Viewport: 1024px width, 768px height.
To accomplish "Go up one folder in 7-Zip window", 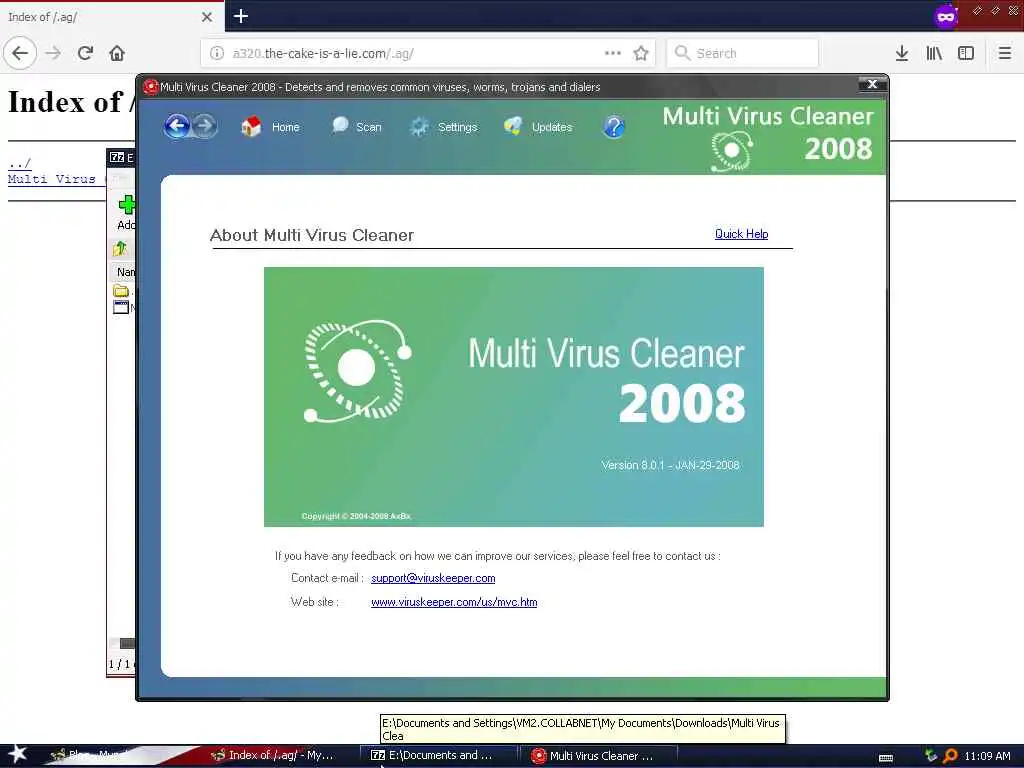I will pyautogui.click(x=120, y=249).
